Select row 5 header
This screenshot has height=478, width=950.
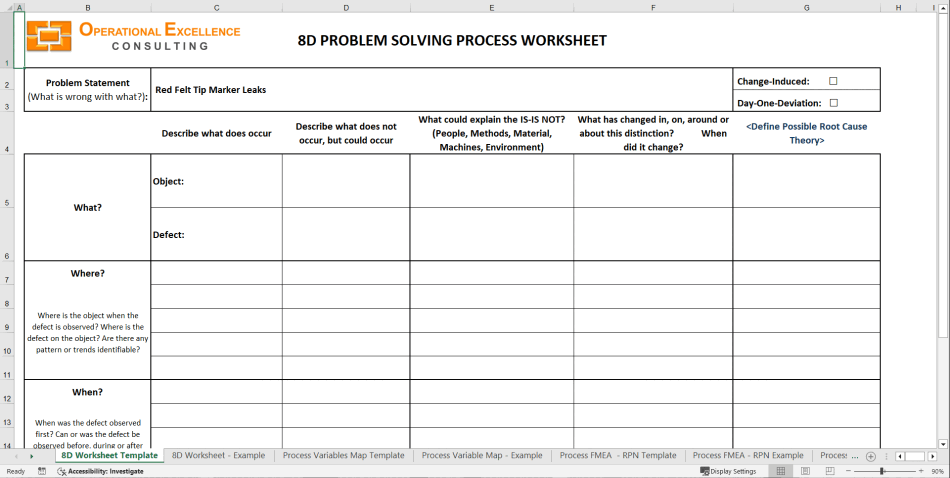point(7,181)
